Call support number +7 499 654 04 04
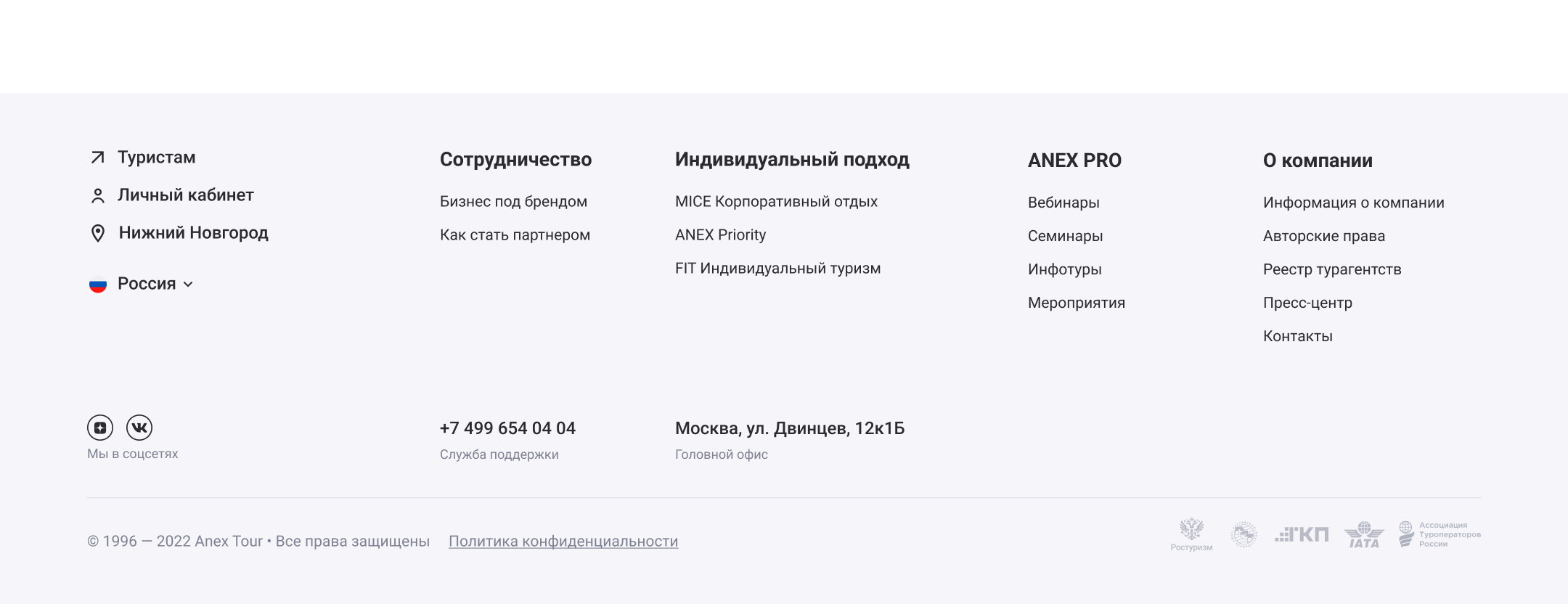 click(507, 428)
